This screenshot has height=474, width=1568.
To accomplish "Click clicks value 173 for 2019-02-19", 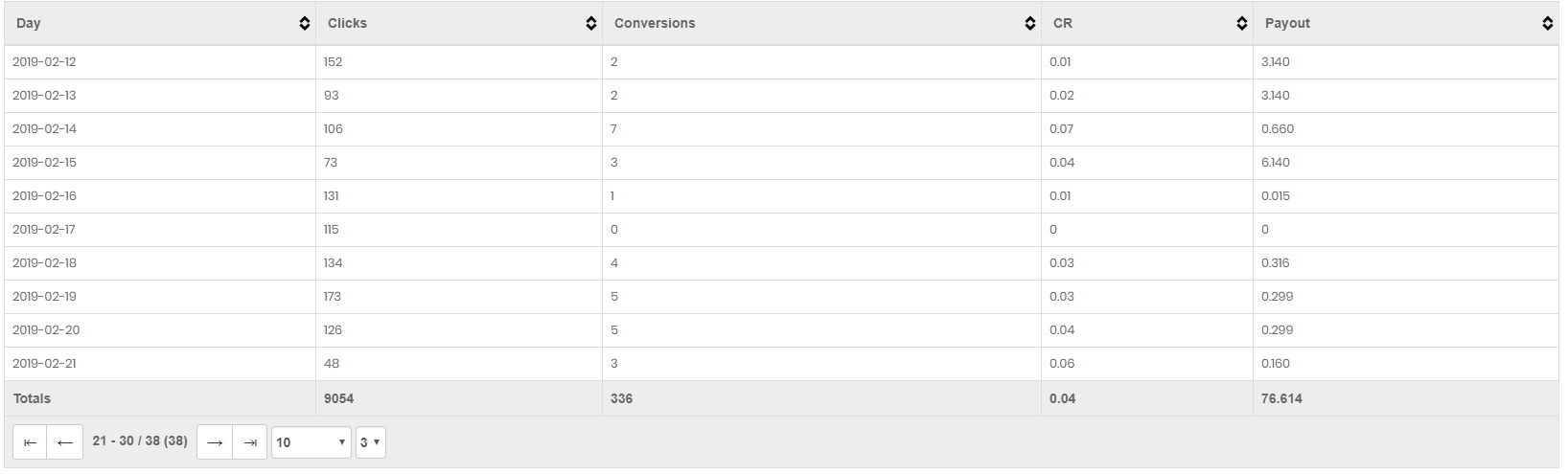I will point(333,297).
